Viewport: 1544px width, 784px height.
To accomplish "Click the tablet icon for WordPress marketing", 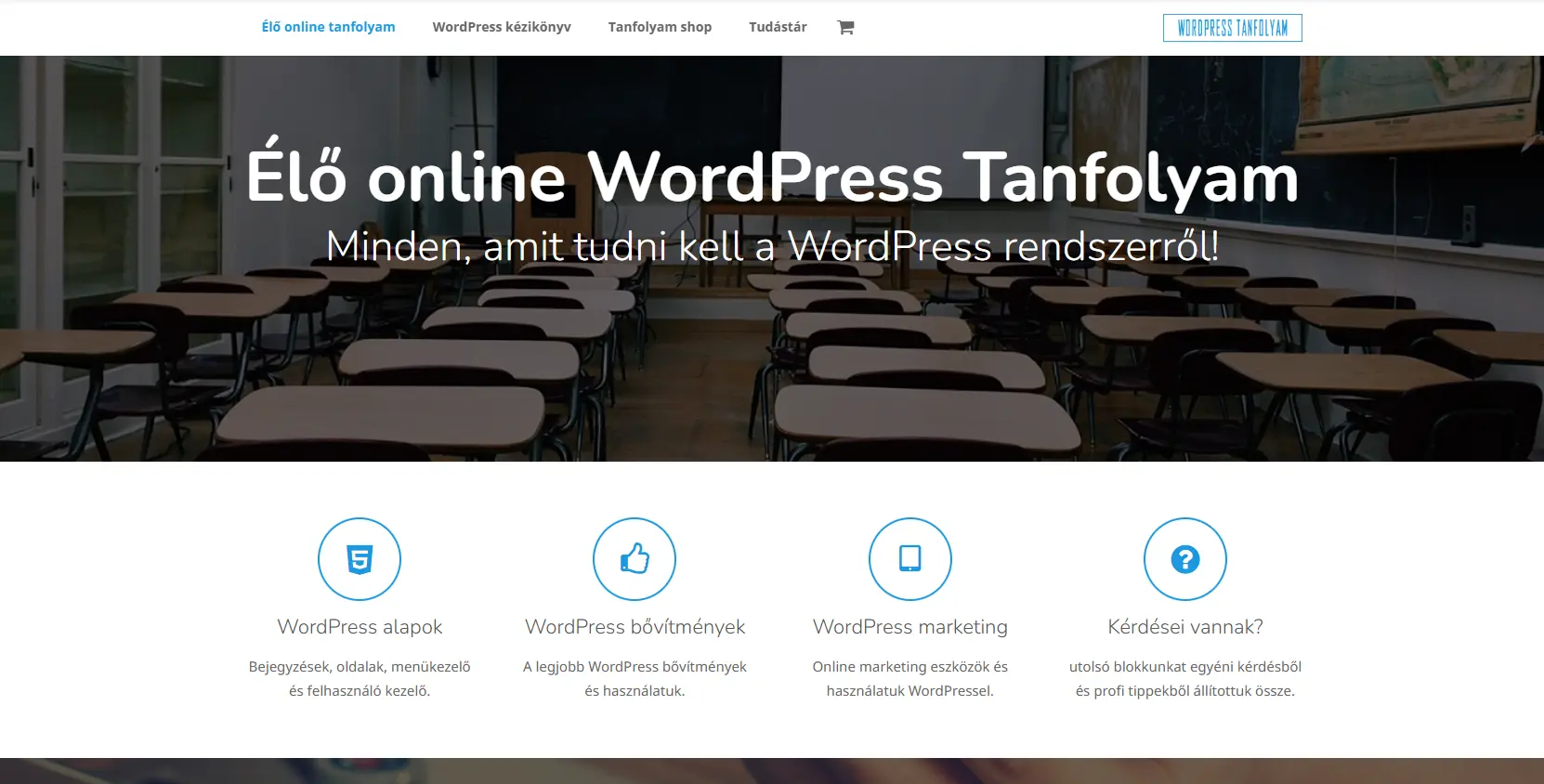I will coord(910,559).
